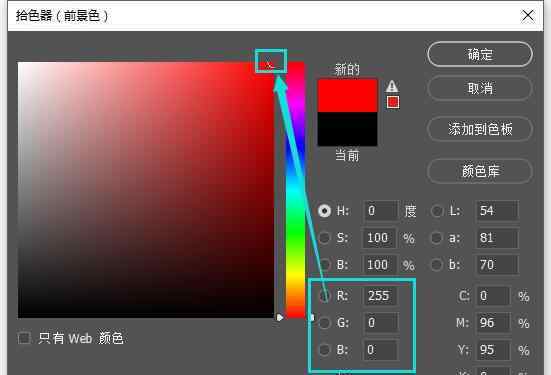Open the 颜色库 color libraries button
This screenshot has height=375, width=551.
[480, 171]
